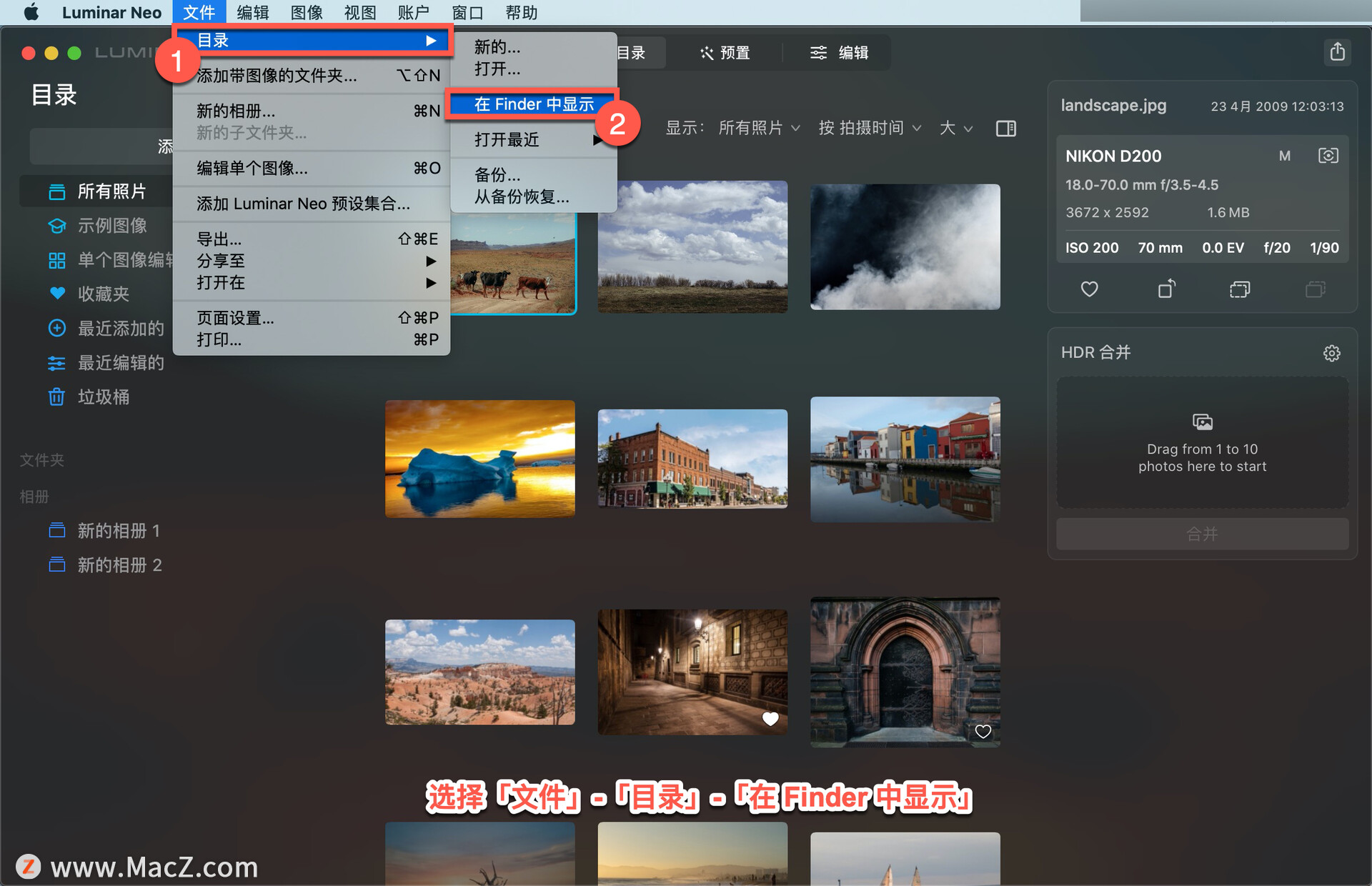The width and height of the screenshot is (1372, 886).
Task: Select 添加 Luminar Neo 预设集合... item
Action: pyautogui.click(x=312, y=204)
